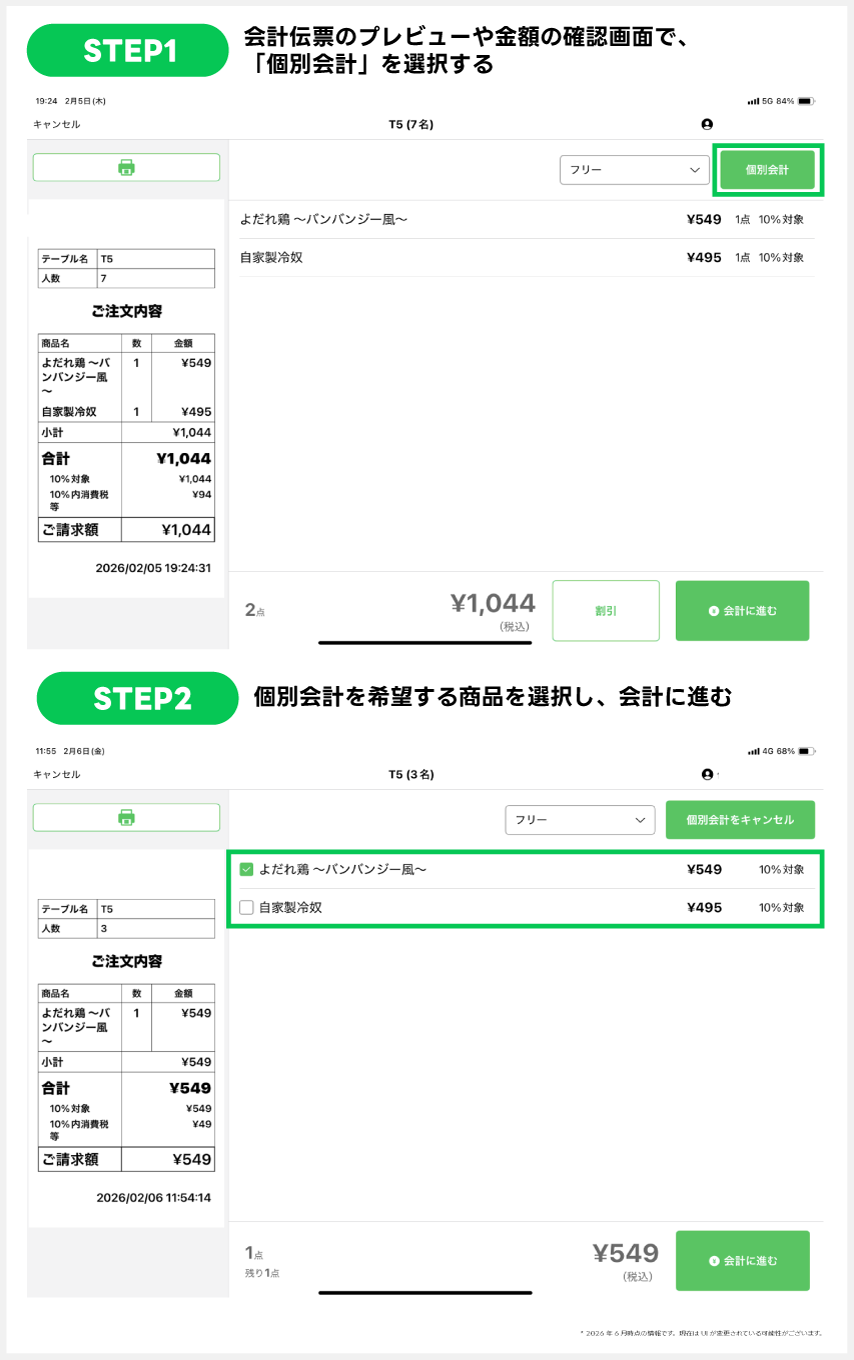Tap キャンセル in the T5 (3名) screen
854x1360 pixels.
[x=56, y=774]
